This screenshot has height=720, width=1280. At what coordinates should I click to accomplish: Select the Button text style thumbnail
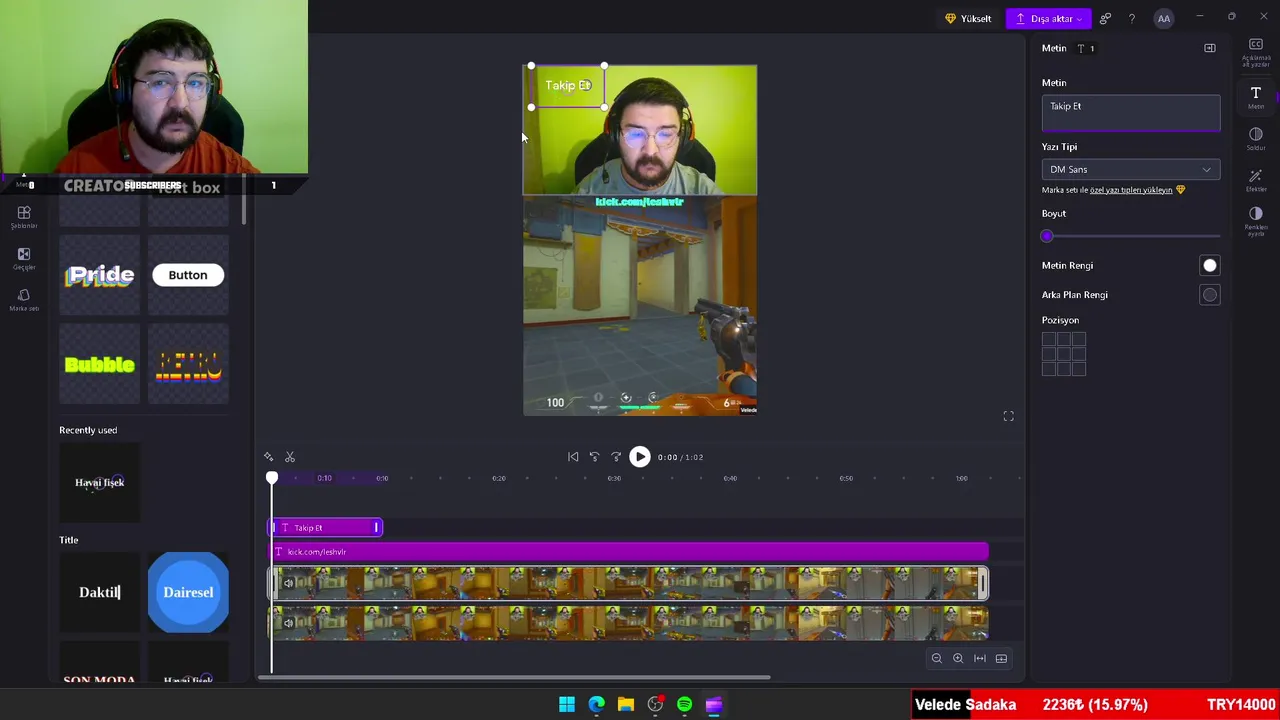click(188, 275)
